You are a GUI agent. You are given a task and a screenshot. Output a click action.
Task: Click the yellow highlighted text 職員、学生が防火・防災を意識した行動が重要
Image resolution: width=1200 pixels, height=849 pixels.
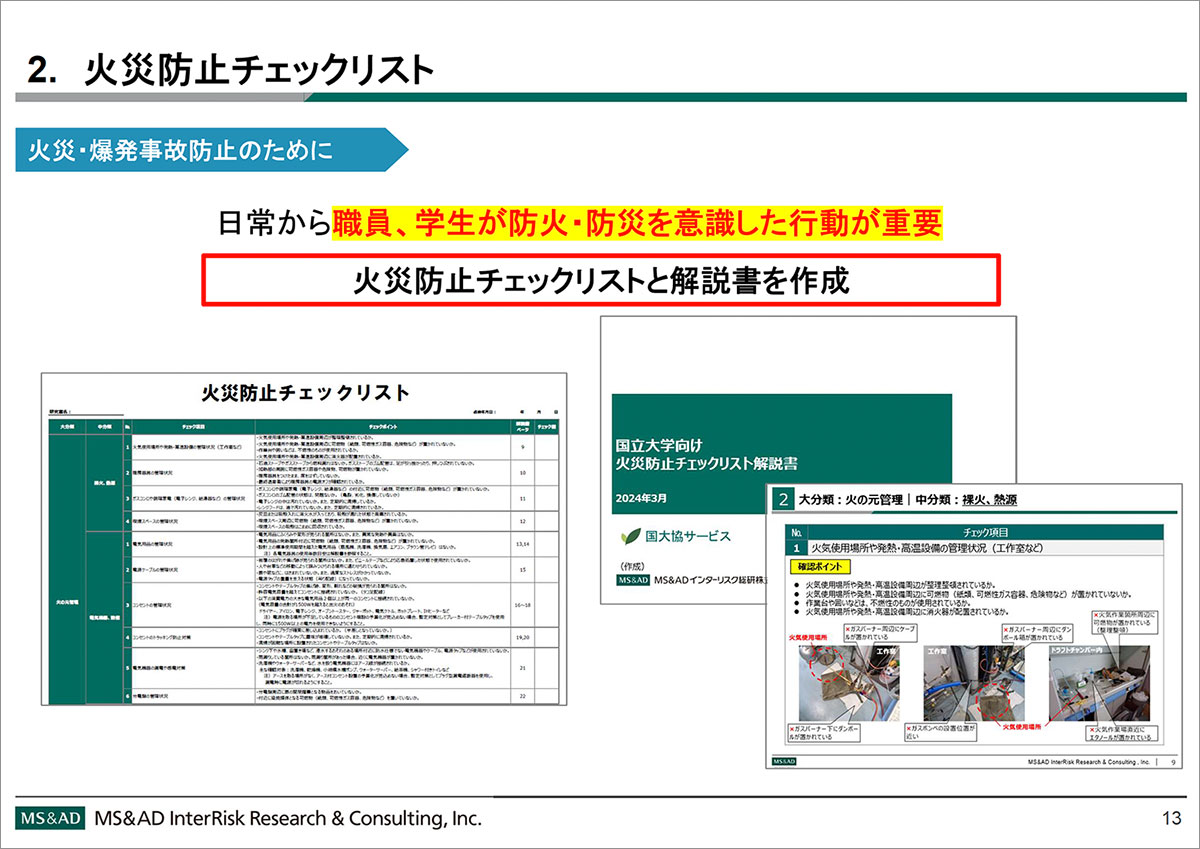tap(636, 223)
